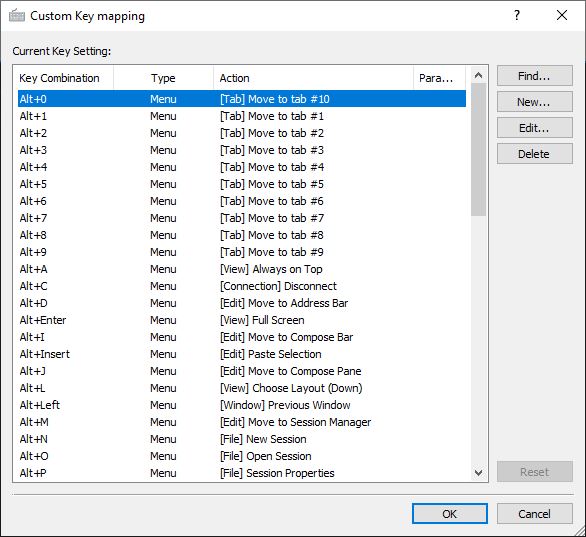Click the keyboard icon in title bar
The image size is (586, 537).
(17, 16)
